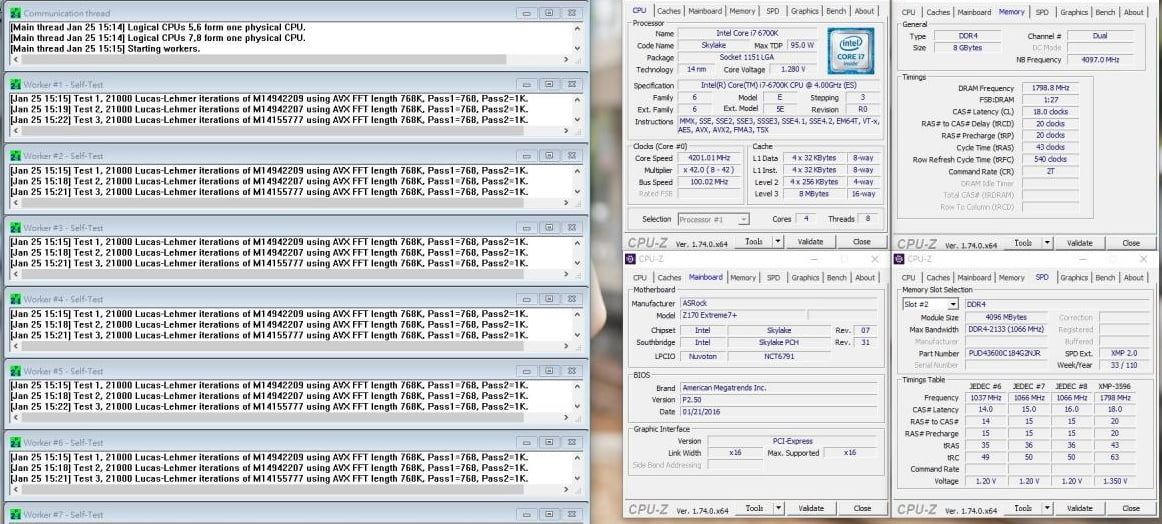Viewport: 1162px width, 524px height.
Task: Click the CPU-Z icon in SPD window title bar
Action: pos(900,258)
